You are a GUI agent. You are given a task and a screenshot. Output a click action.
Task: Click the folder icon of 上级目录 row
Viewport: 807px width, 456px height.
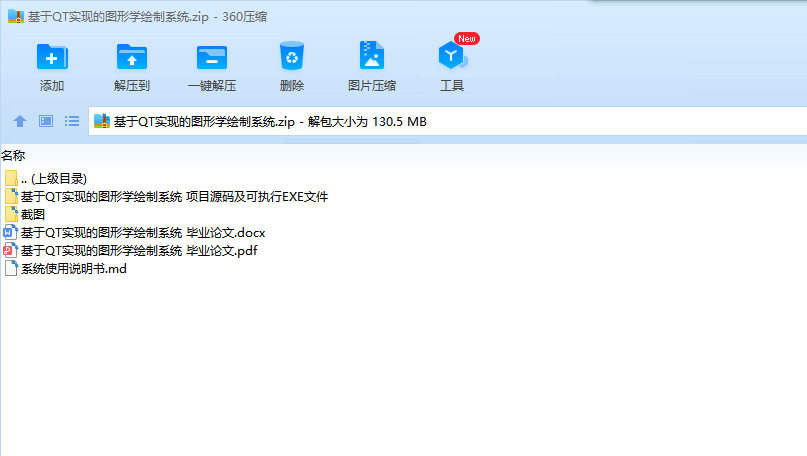pyautogui.click(x=11, y=179)
